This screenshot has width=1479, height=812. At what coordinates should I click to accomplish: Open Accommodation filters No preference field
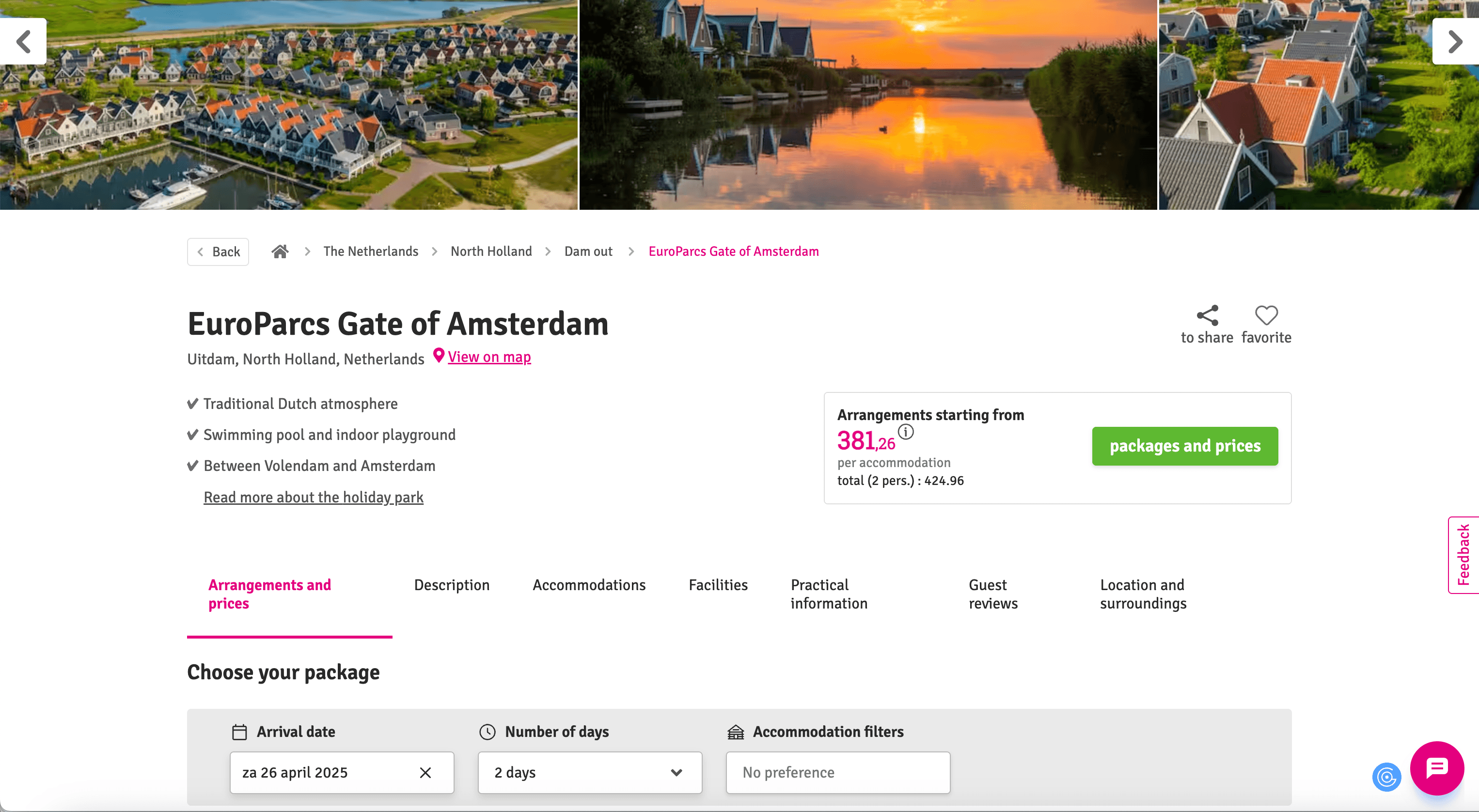[x=838, y=772]
